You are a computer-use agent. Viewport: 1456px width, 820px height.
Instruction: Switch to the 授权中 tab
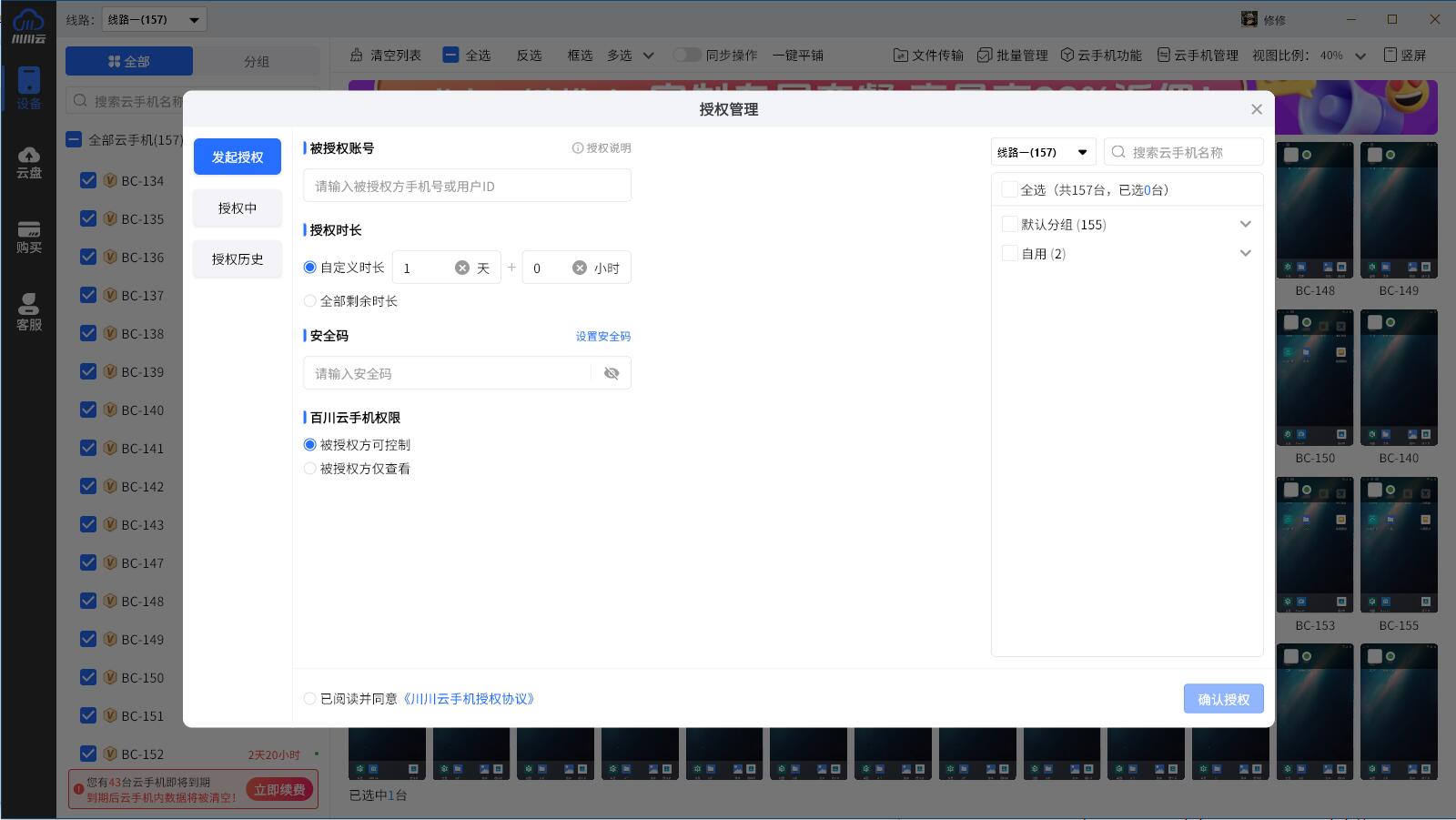point(238,208)
